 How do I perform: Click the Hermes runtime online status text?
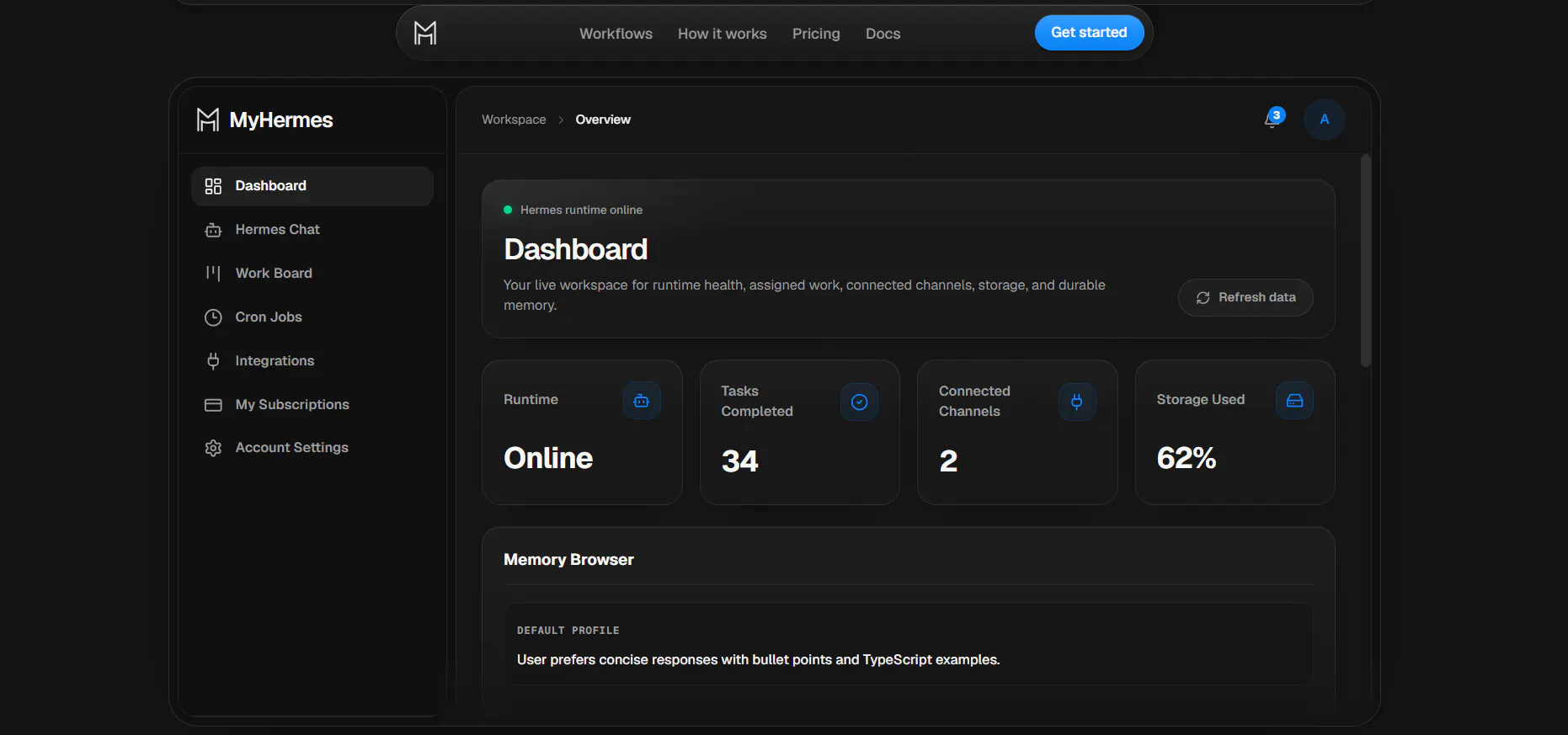coord(581,210)
